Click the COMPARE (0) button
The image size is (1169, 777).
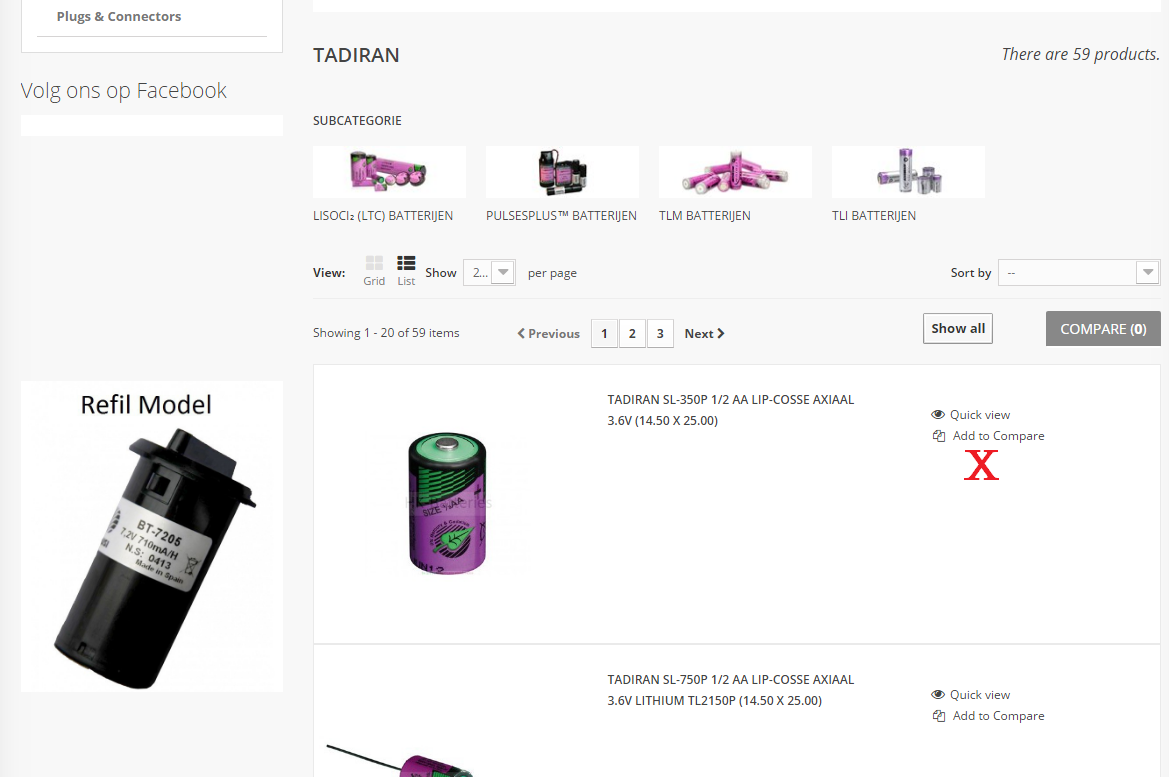point(1103,329)
